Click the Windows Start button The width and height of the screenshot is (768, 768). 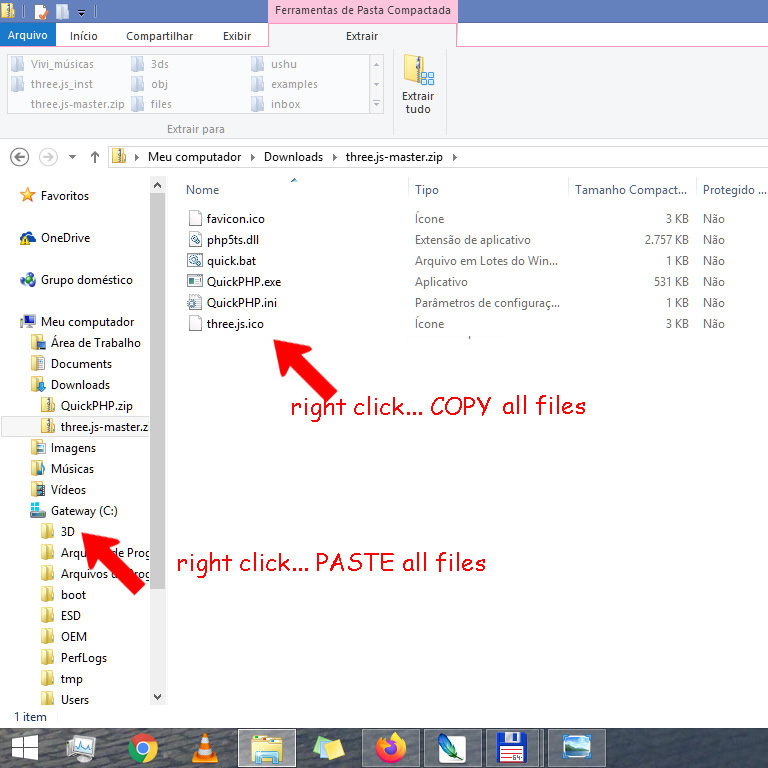(x=24, y=748)
